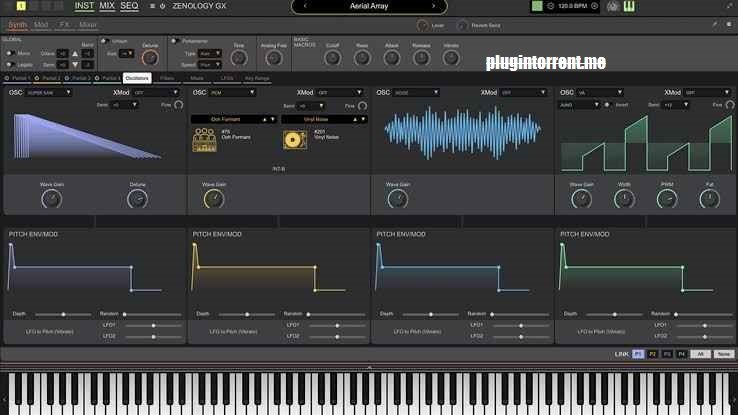This screenshot has height=415, width=738.
Task: Click the Reverb Send knob
Action: coord(462,25)
